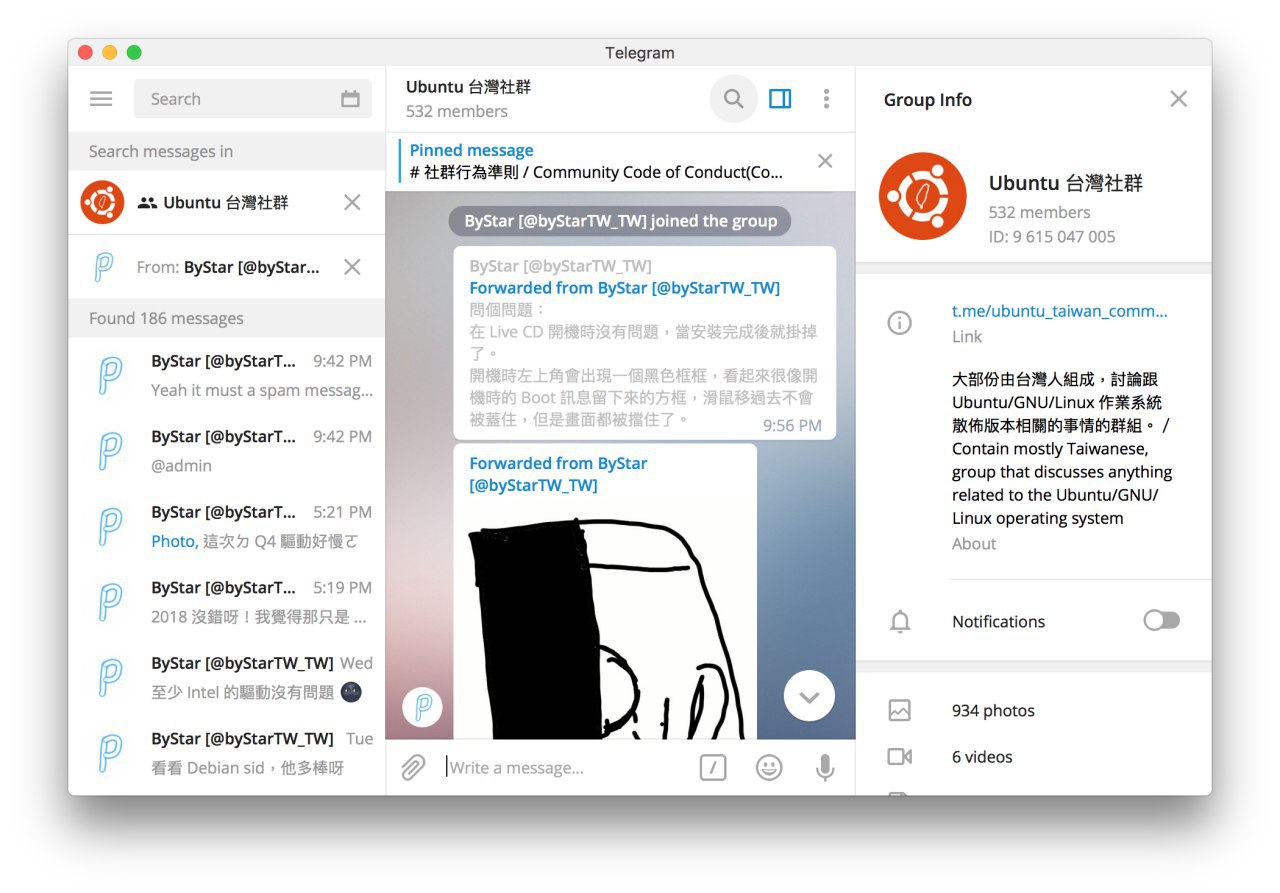Click the search magnifier in chat header
This screenshot has width=1280, height=893.
click(x=734, y=99)
